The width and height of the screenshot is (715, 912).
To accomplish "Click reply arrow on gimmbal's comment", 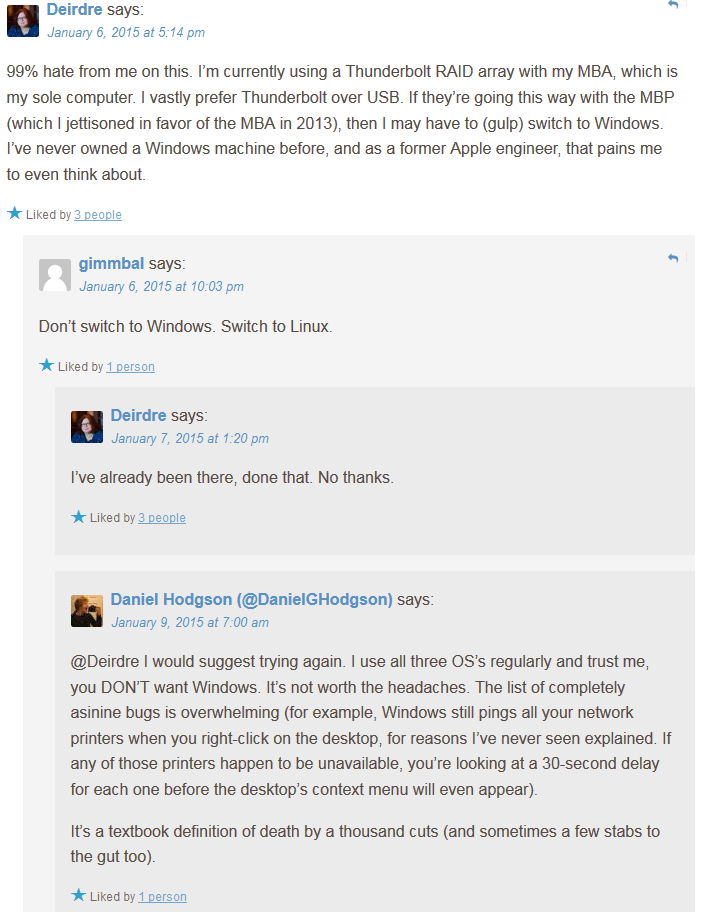I will point(673,258).
